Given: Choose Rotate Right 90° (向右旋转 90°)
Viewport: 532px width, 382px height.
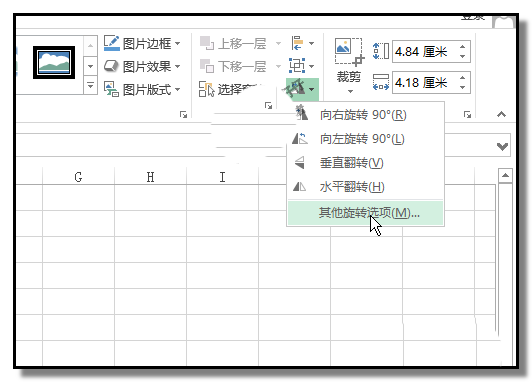Looking at the screenshot, I should pyautogui.click(x=366, y=115).
